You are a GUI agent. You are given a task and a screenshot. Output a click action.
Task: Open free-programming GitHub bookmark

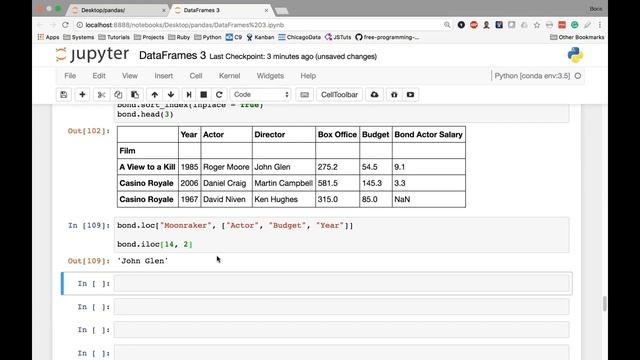[387, 37]
